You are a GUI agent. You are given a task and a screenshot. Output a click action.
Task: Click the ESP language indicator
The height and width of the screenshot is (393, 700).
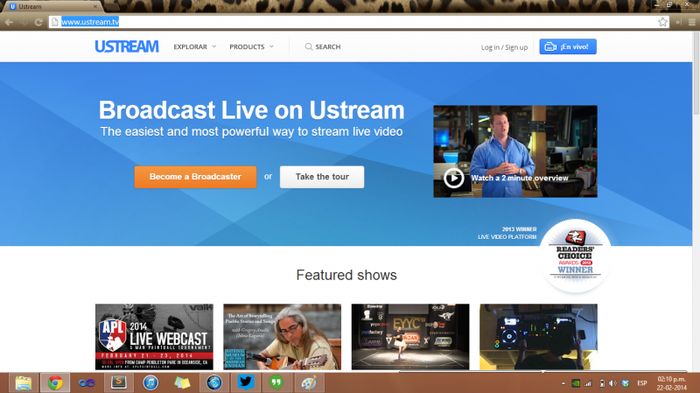[x=642, y=383]
